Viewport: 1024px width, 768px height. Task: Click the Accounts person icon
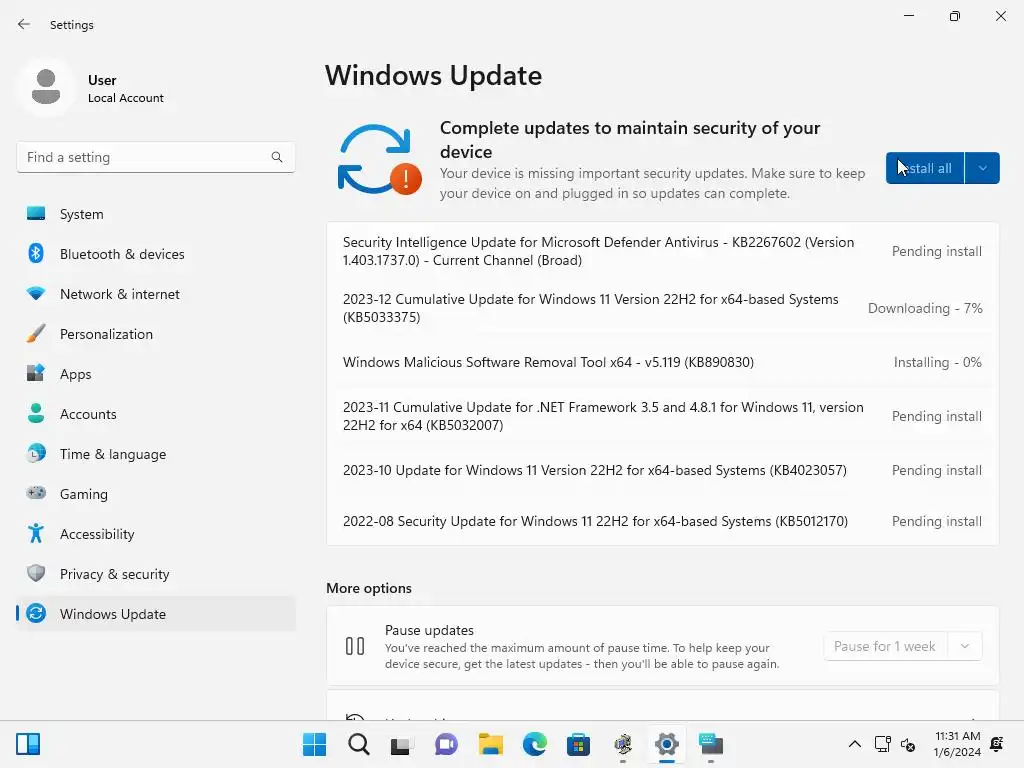pyautogui.click(x=36, y=413)
